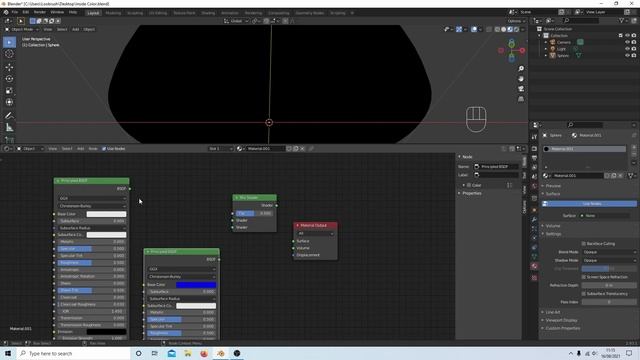The image size is (640, 360).
Task: Toggle Use Nodes checkbox in node editor header
Action: (104, 149)
